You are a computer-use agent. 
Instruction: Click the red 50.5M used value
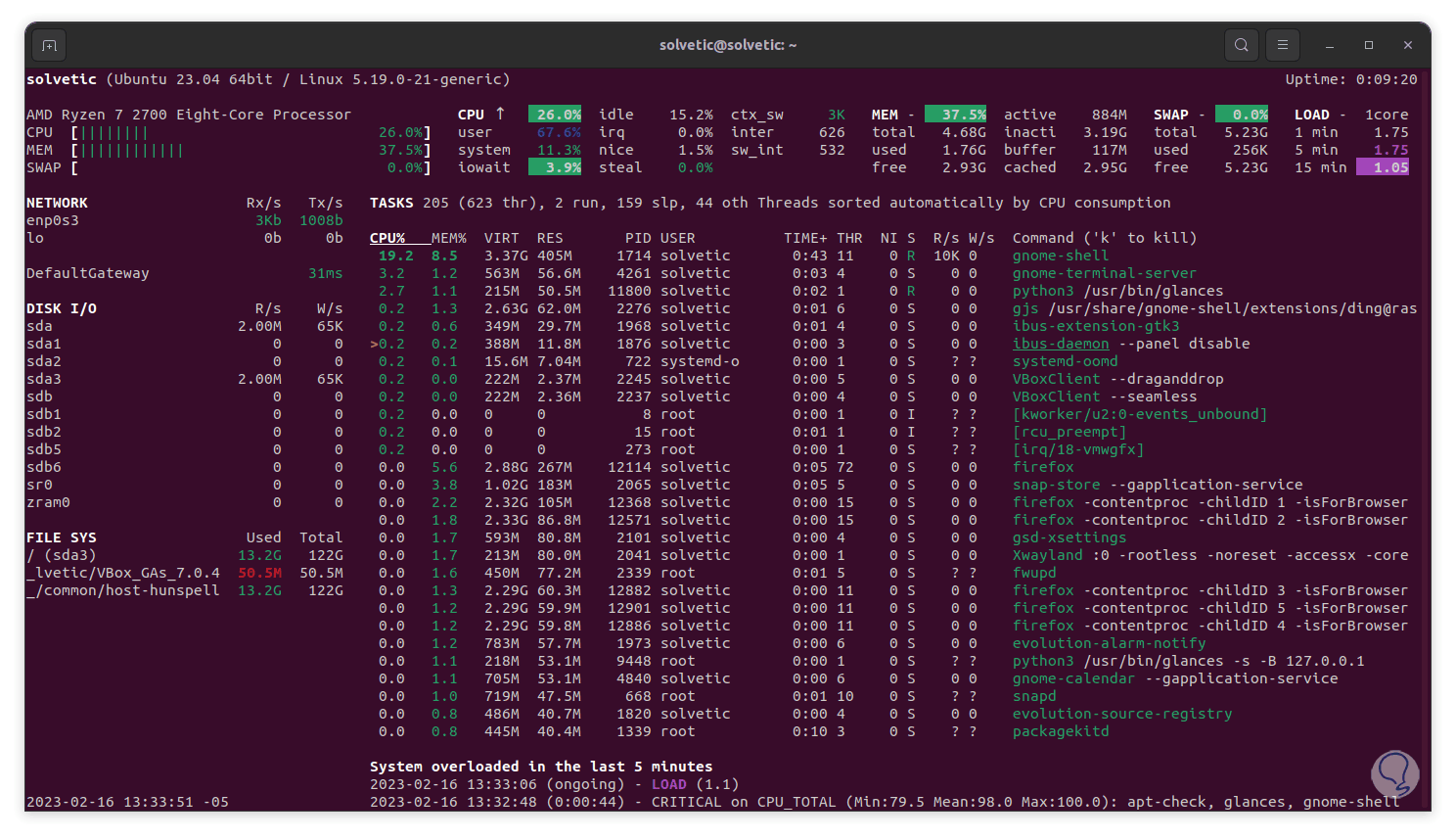pyautogui.click(x=259, y=573)
